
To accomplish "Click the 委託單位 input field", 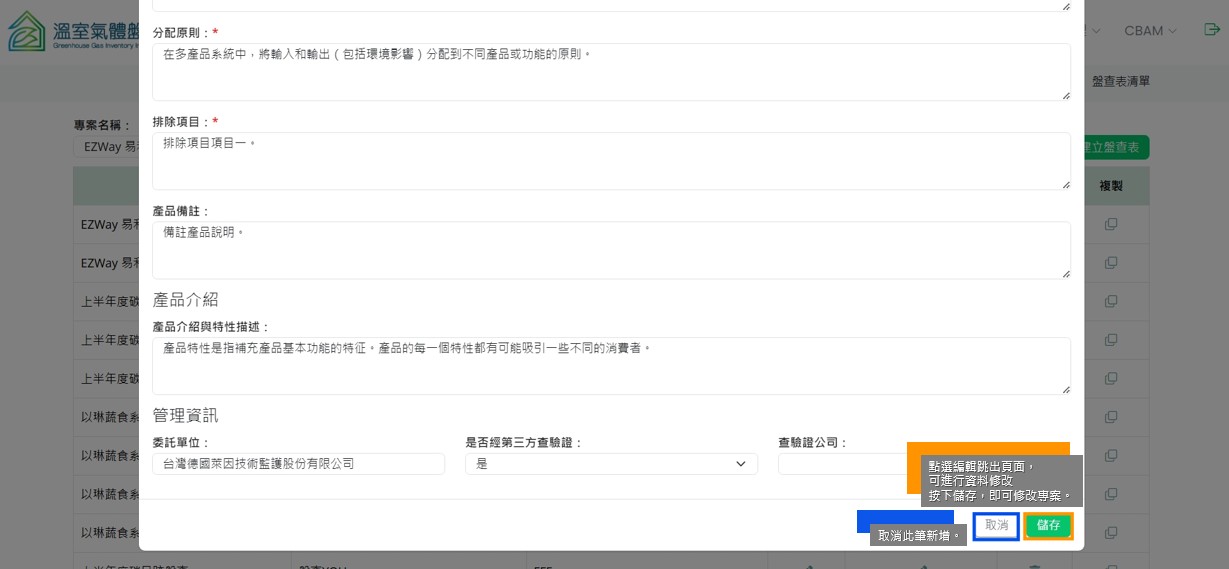I will click(x=298, y=464).
